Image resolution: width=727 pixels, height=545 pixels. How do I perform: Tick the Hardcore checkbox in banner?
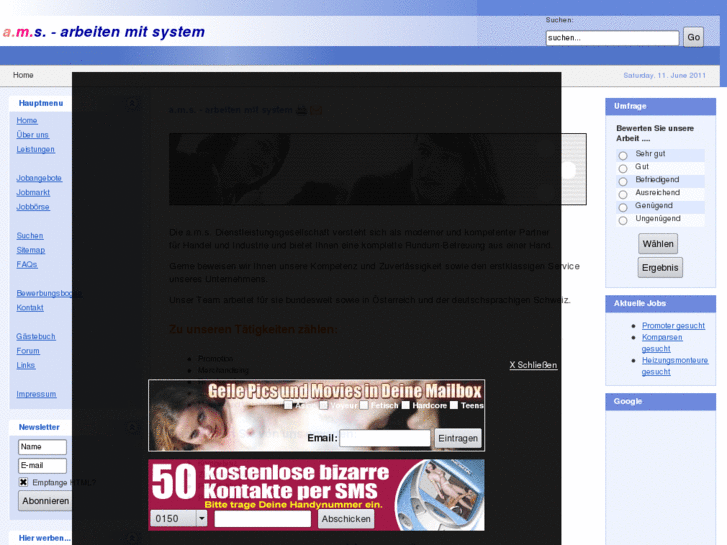click(x=406, y=405)
